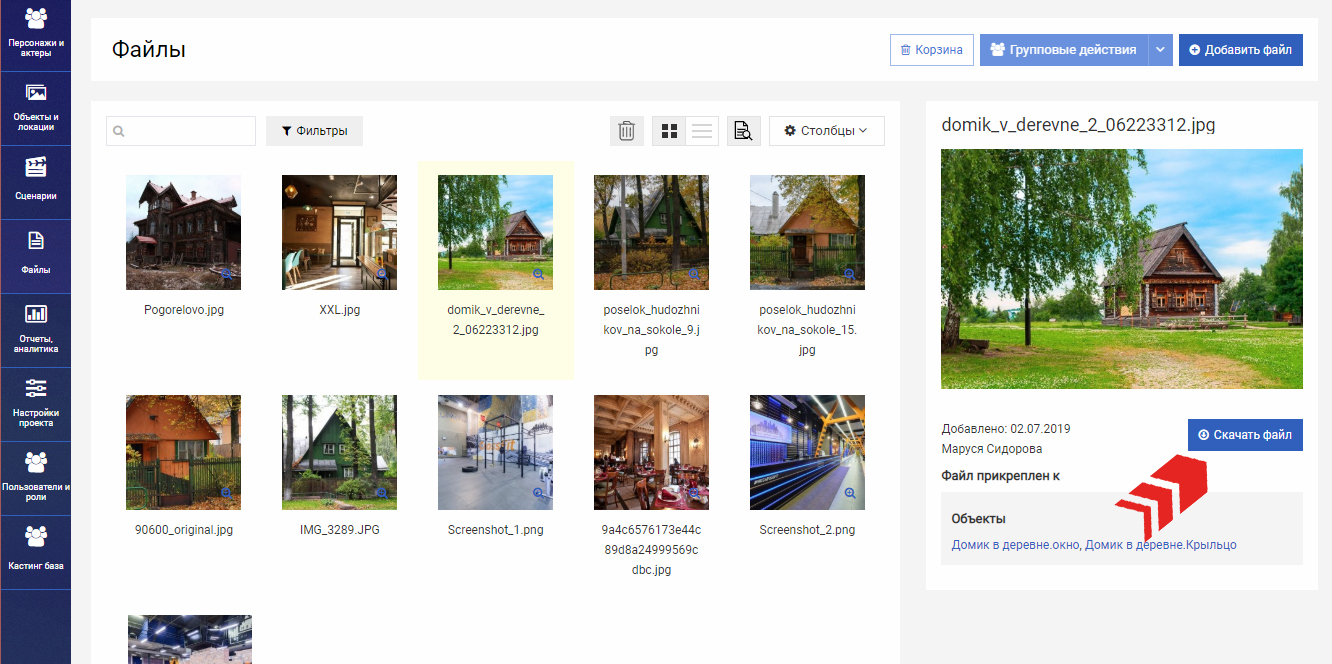Select the Screenshot_2.png thumbnail image
1332x664 pixels.
(807, 452)
